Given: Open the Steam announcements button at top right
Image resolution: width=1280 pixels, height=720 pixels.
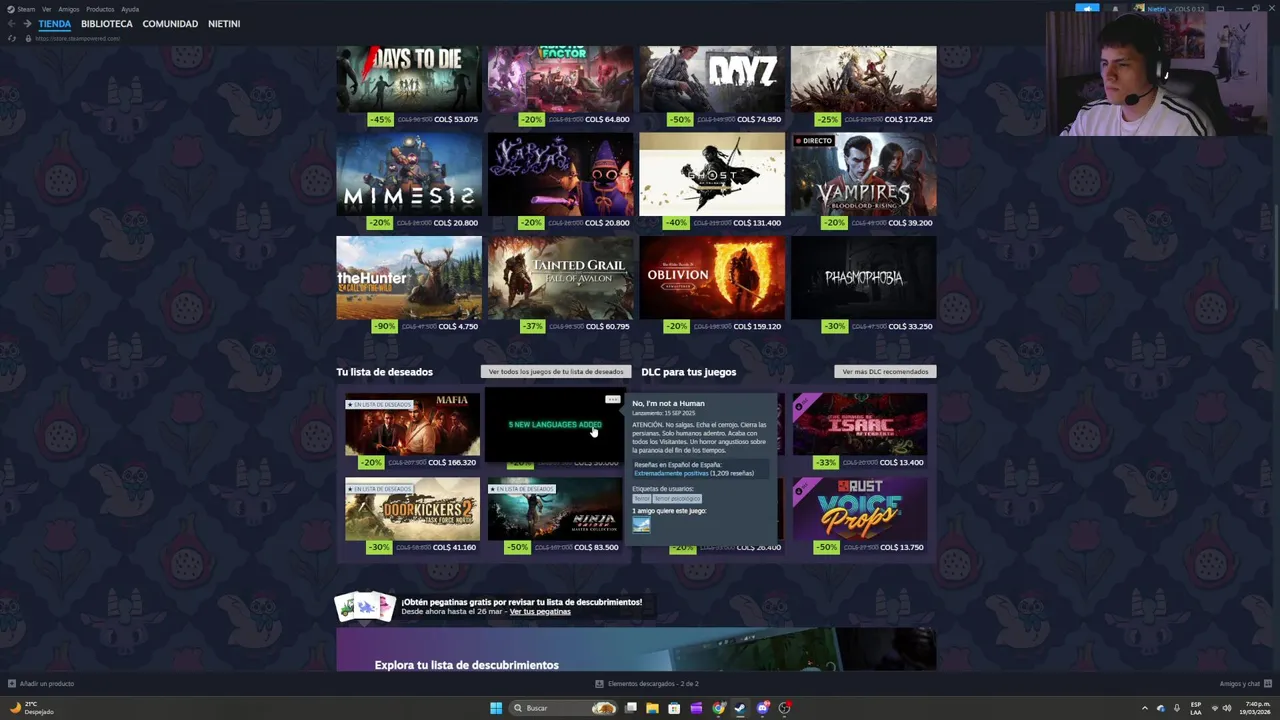Looking at the screenshot, I should point(1087,9).
